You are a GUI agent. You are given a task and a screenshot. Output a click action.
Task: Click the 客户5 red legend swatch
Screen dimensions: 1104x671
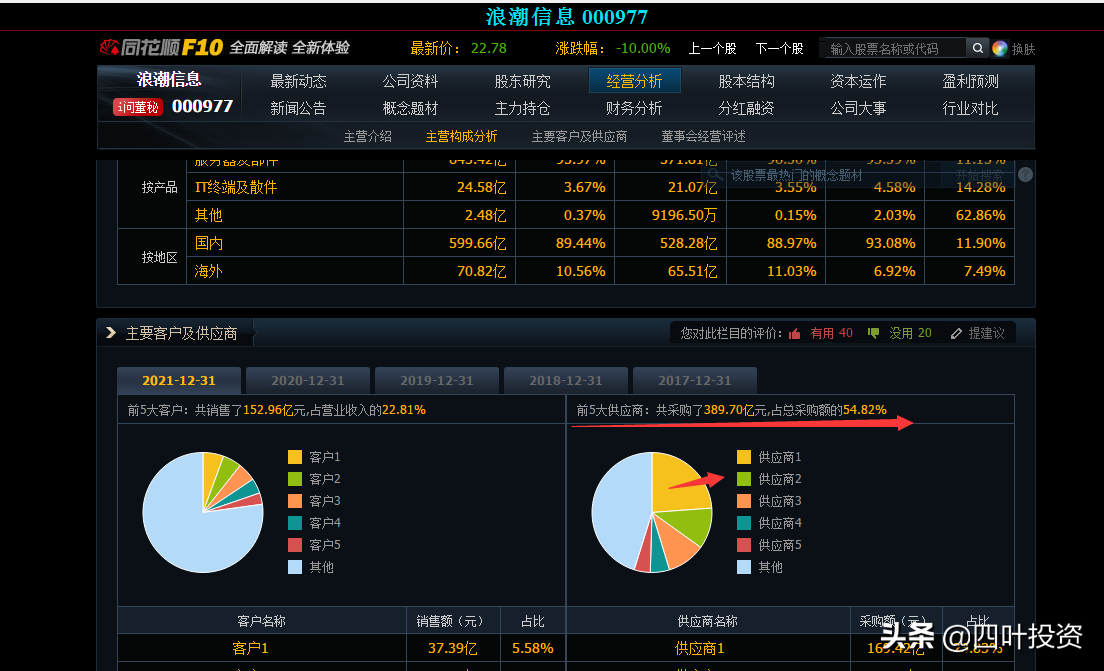[x=295, y=544]
